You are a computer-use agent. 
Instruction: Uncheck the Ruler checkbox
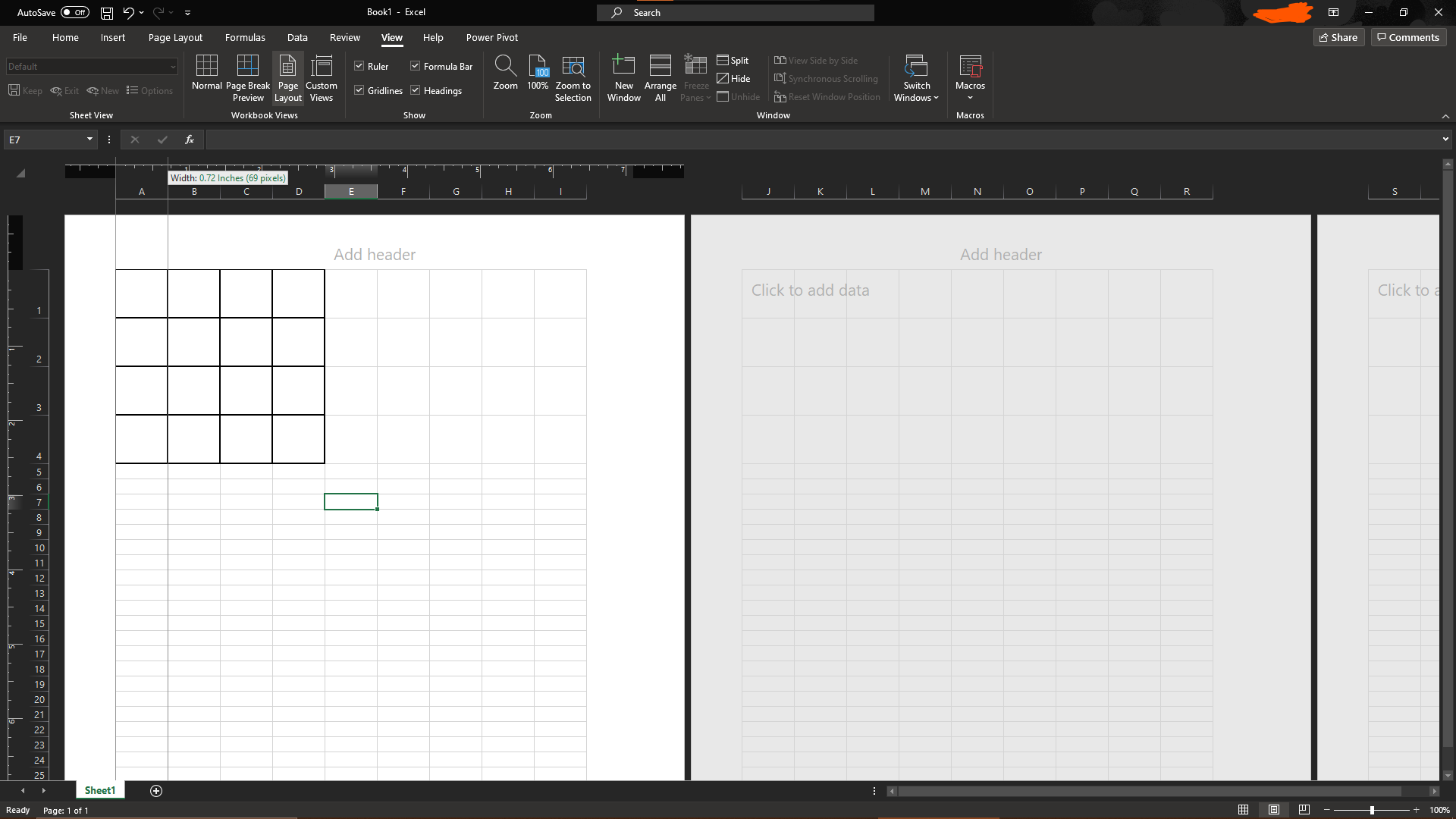tap(359, 66)
